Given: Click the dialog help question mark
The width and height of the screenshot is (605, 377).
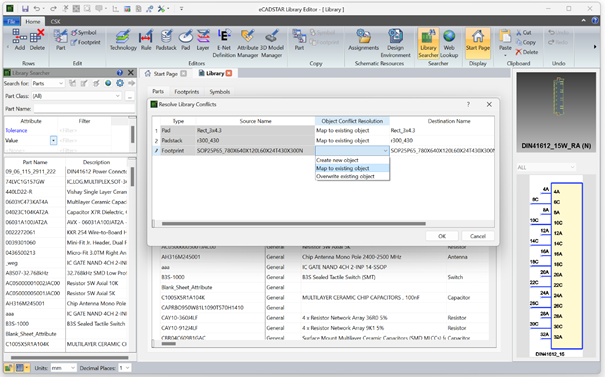Looking at the screenshot, I should [x=468, y=105].
